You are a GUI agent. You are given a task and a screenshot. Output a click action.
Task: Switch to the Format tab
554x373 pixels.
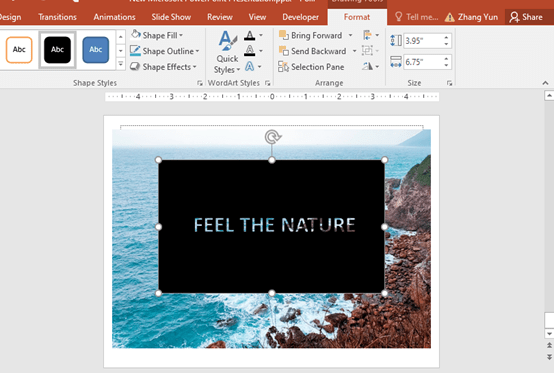click(357, 17)
